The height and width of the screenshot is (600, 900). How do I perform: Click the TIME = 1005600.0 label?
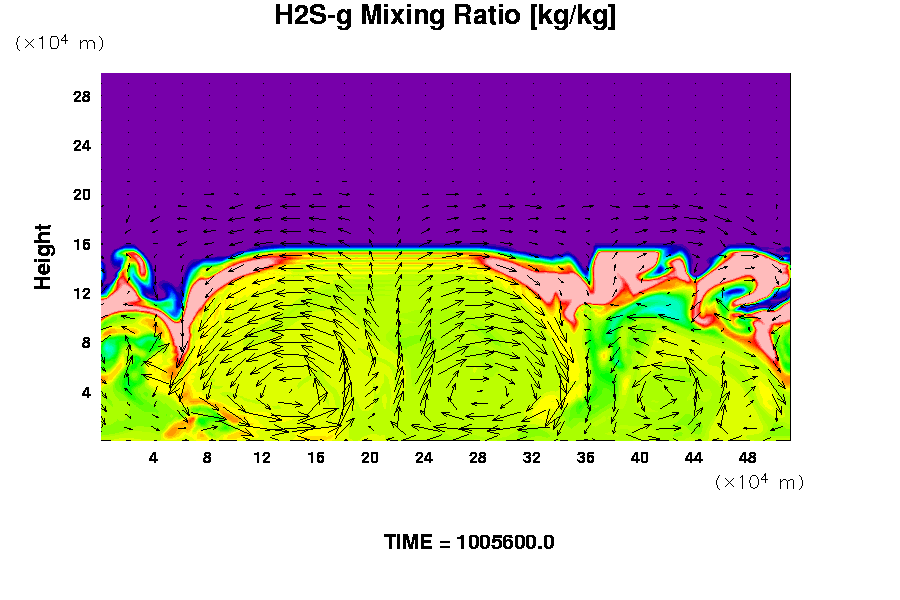pos(469,543)
